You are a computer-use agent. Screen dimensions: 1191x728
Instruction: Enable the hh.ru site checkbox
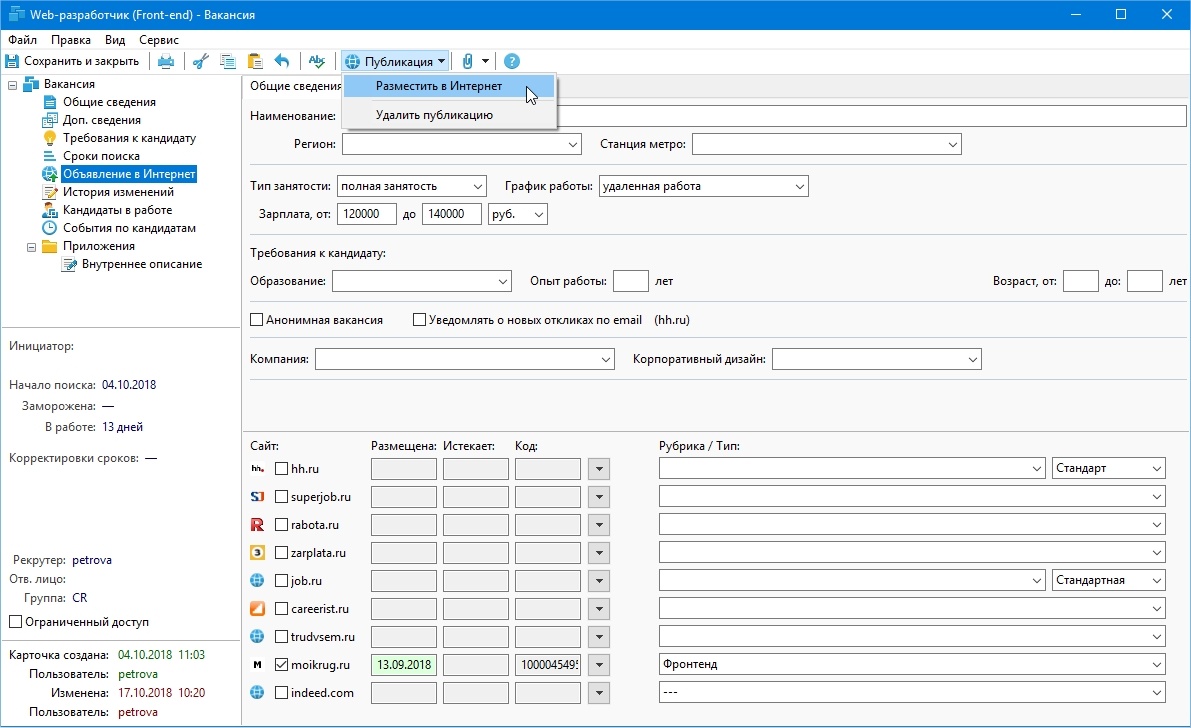(281, 468)
